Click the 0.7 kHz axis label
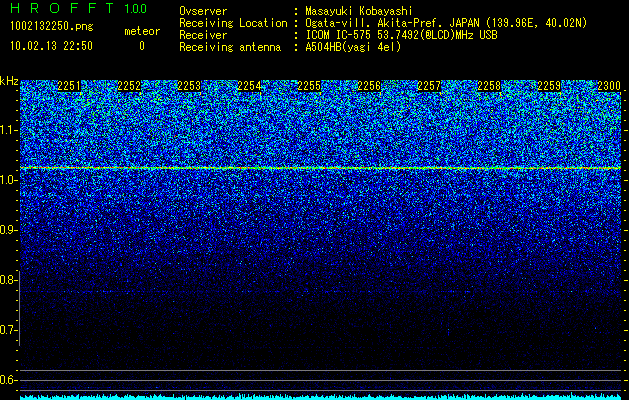This screenshot has height=400, width=629. pyautogui.click(x=8, y=330)
